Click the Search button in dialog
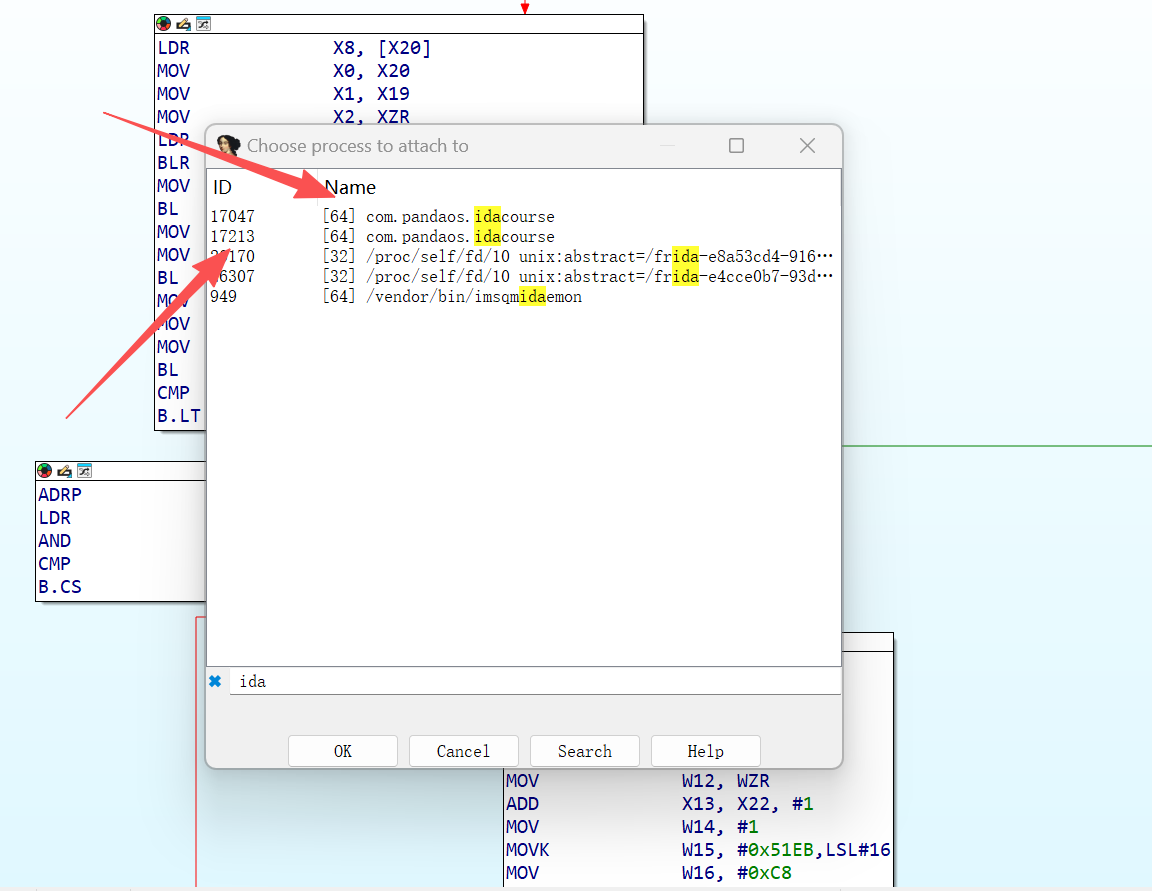Screen dimensions: 1152x891 [584, 751]
